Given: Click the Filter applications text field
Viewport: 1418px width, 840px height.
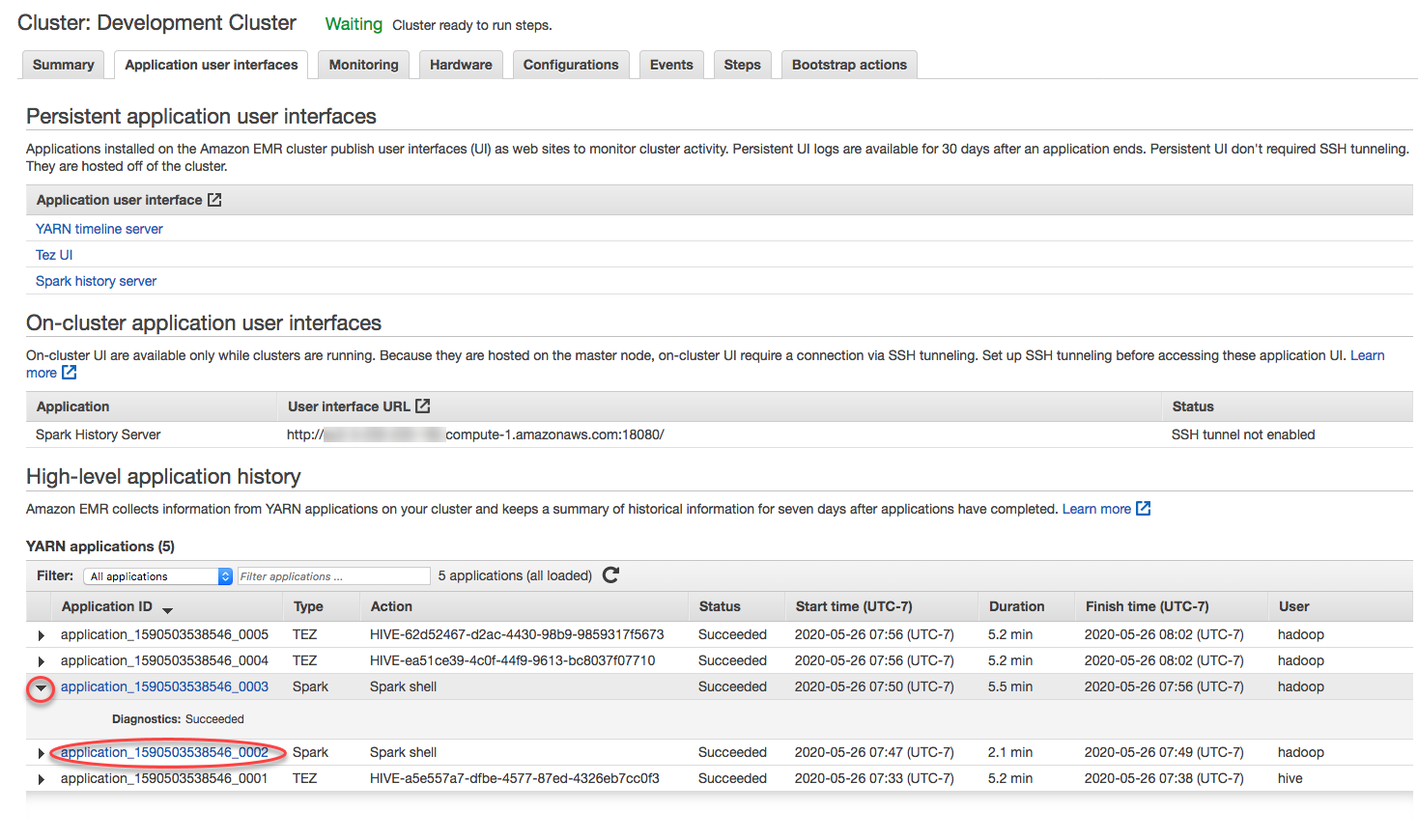Looking at the screenshot, I should [333, 576].
